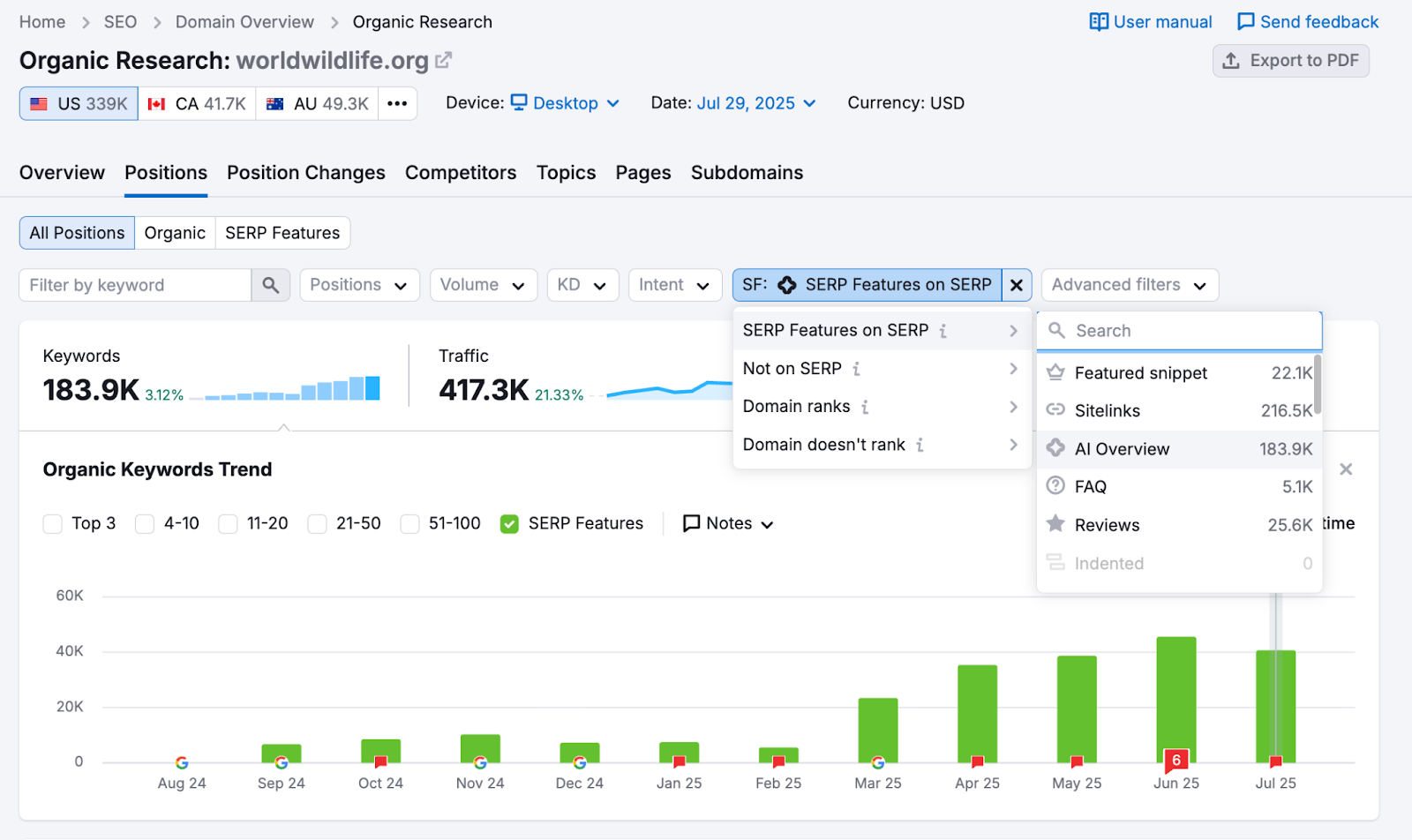This screenshot has height=840, width=1412.
Task: Click the Export to PDF button
Action: (1290, 60)
